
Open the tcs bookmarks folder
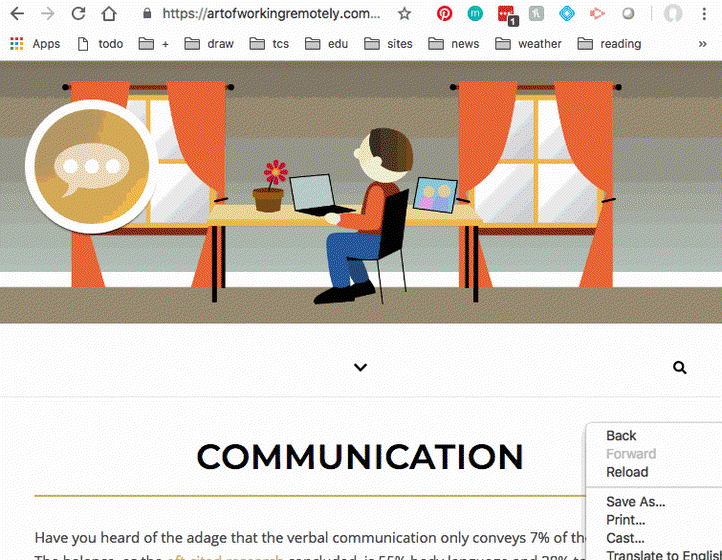(269, 44)
